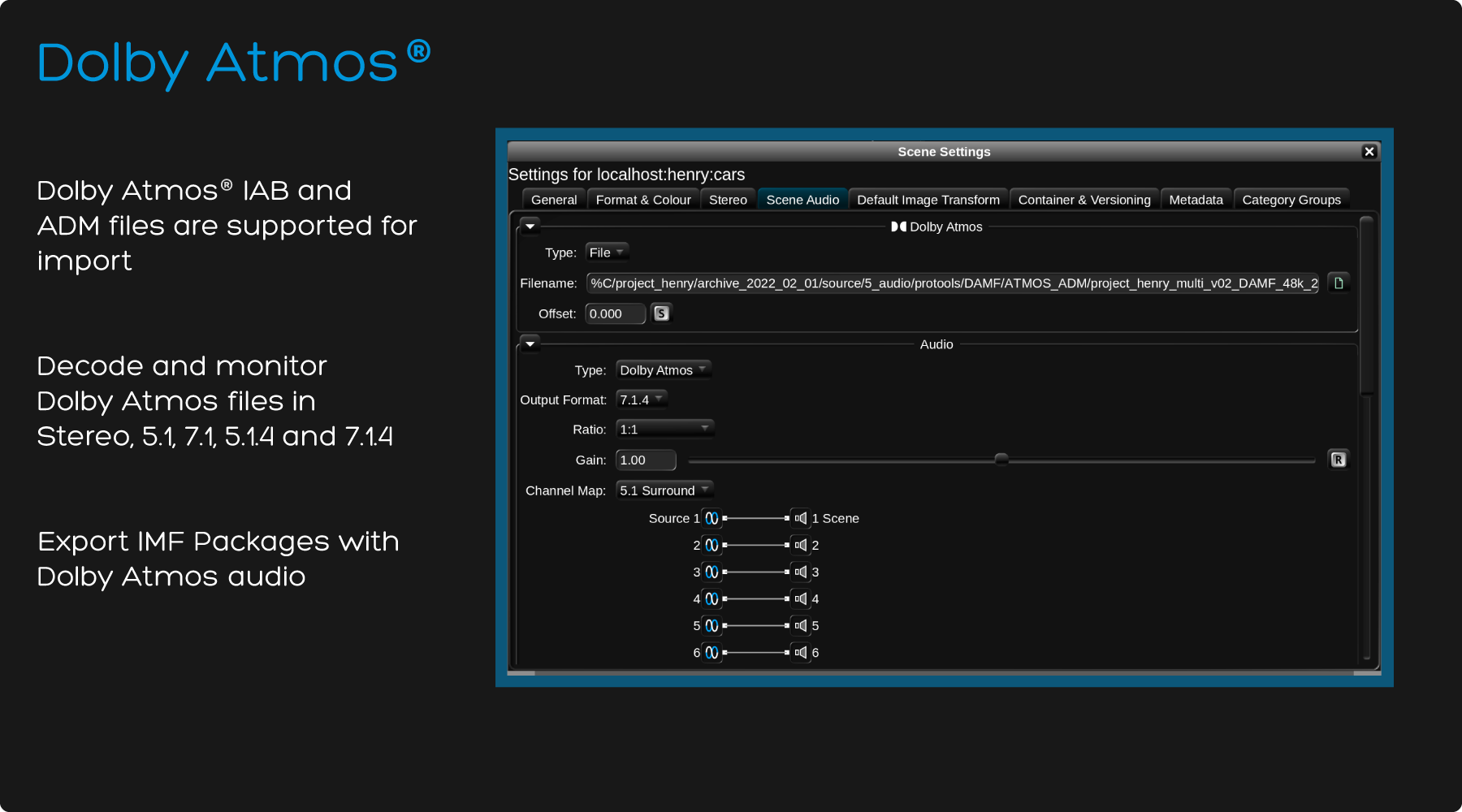
Task: Click speaker icon for output 1 Scene
Action: click(x=801, y=518)
